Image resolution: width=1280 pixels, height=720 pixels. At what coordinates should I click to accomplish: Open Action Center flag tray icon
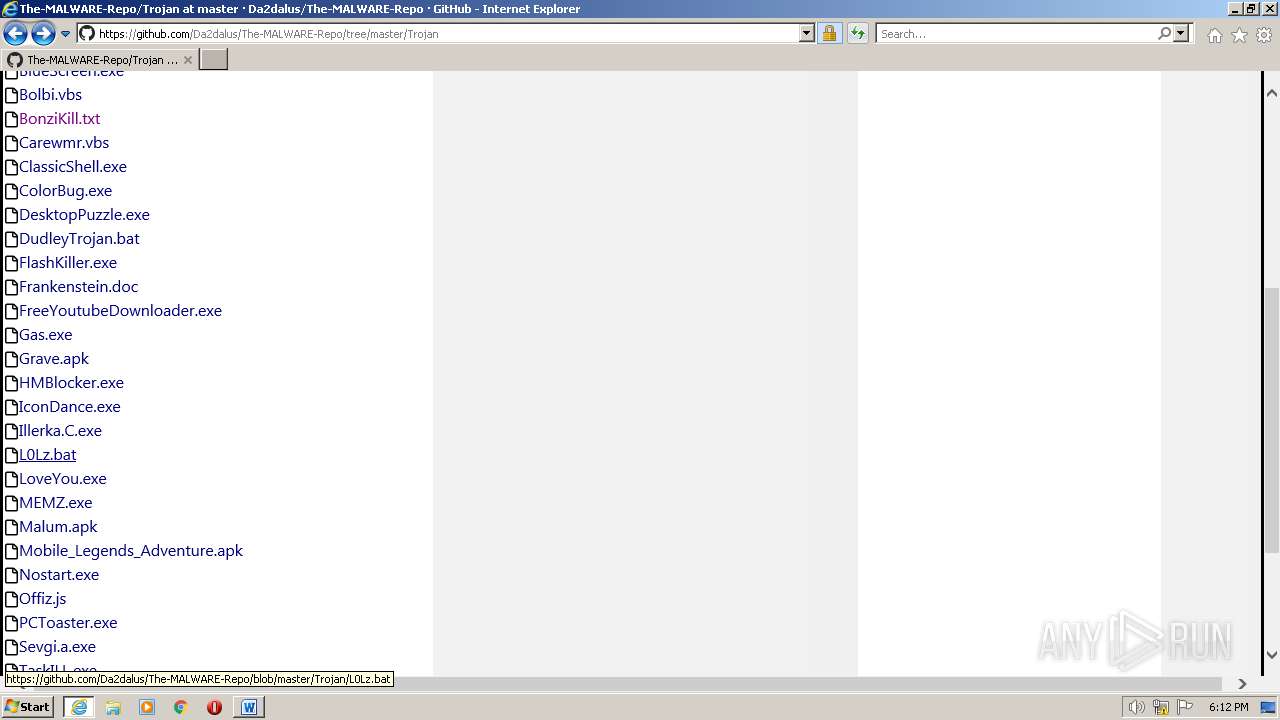(1185, 708)
